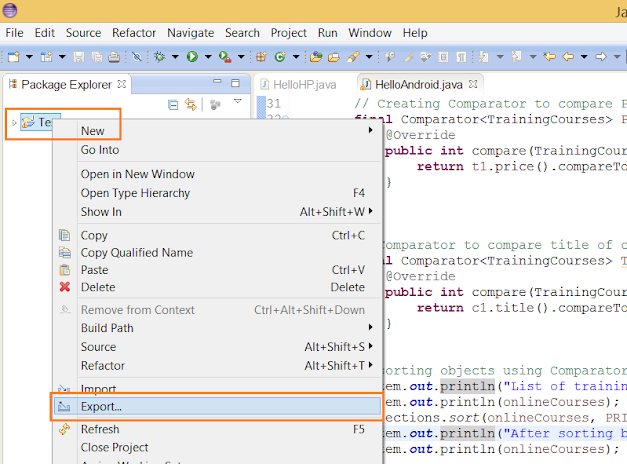Click the Edit menu

(44, 33)
